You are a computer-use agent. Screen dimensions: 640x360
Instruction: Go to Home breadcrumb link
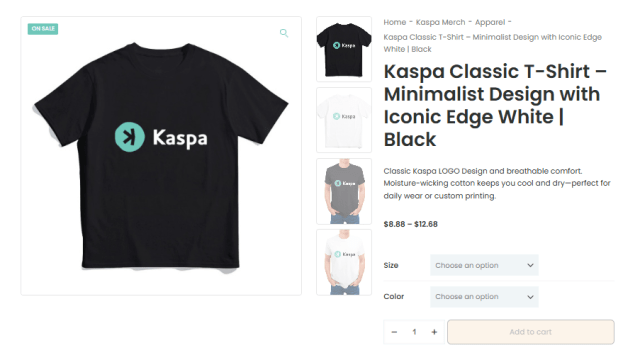[395, 22]
